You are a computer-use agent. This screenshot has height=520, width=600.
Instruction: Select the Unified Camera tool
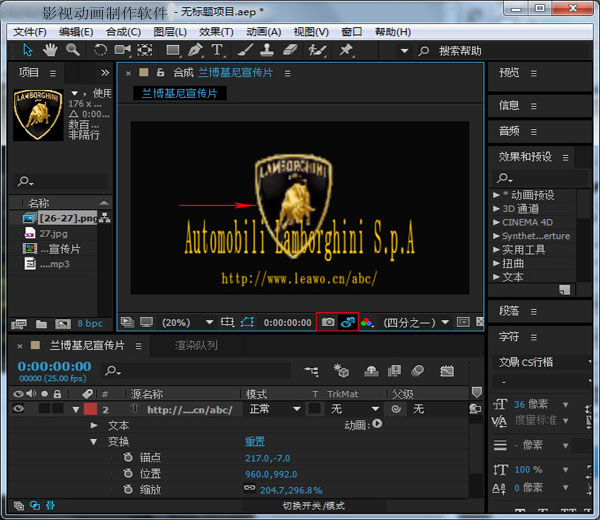point(122,50)
